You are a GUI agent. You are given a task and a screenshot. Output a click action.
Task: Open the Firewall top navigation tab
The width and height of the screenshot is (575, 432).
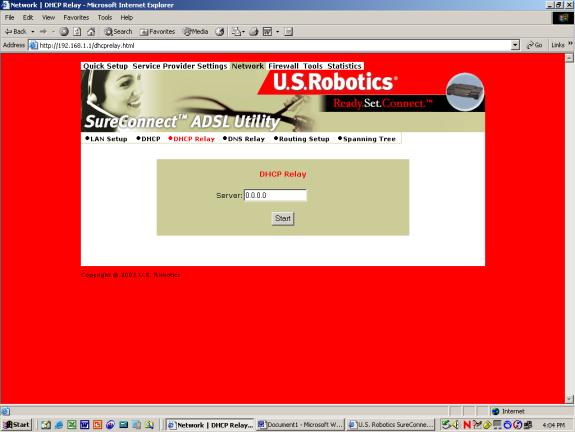[283, 66]
